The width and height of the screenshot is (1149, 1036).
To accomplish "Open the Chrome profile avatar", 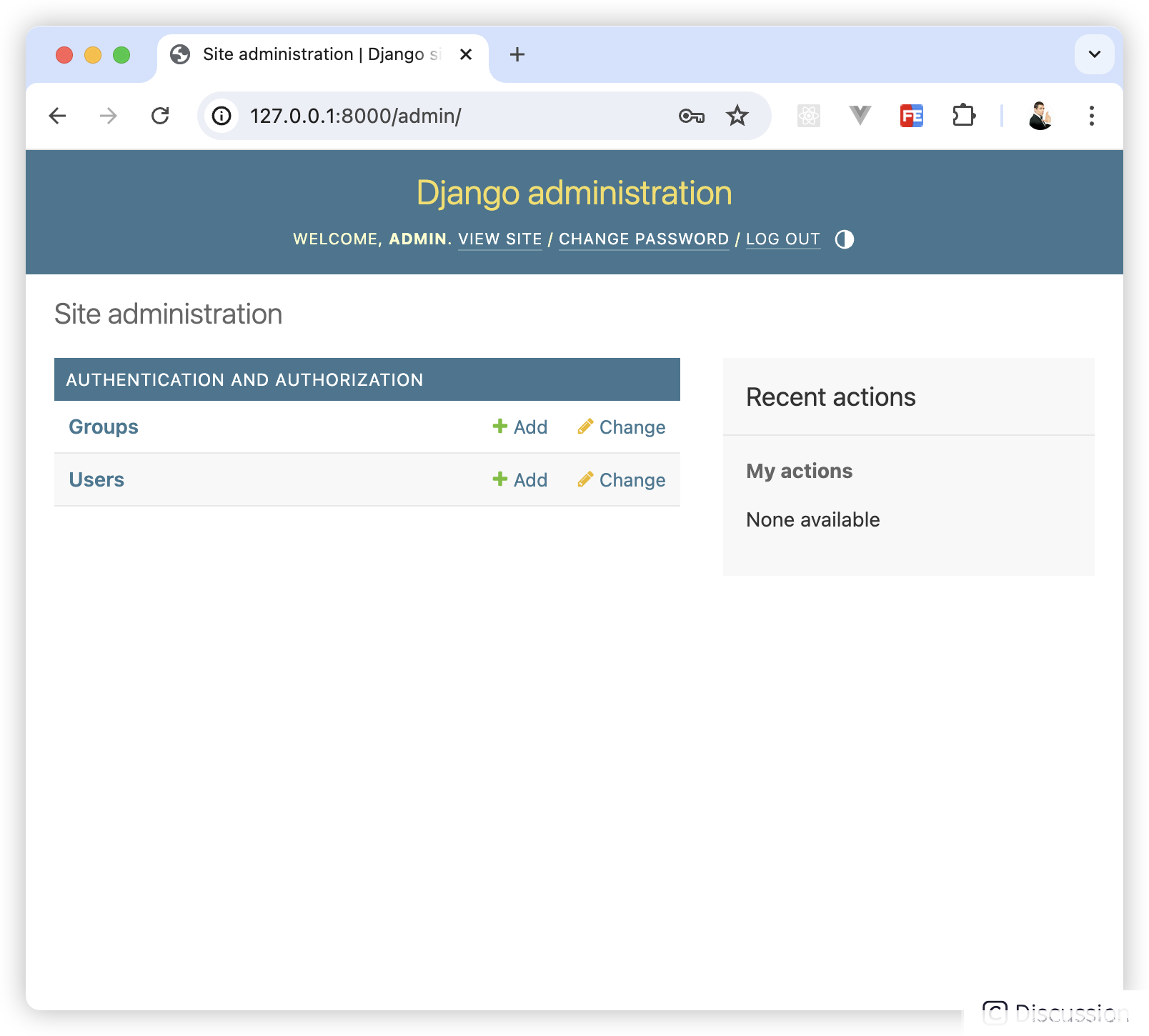I will [x=1040, y=116].
